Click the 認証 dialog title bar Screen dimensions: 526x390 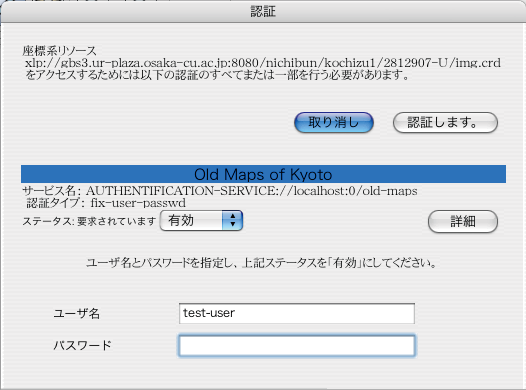tap(263, 12)
